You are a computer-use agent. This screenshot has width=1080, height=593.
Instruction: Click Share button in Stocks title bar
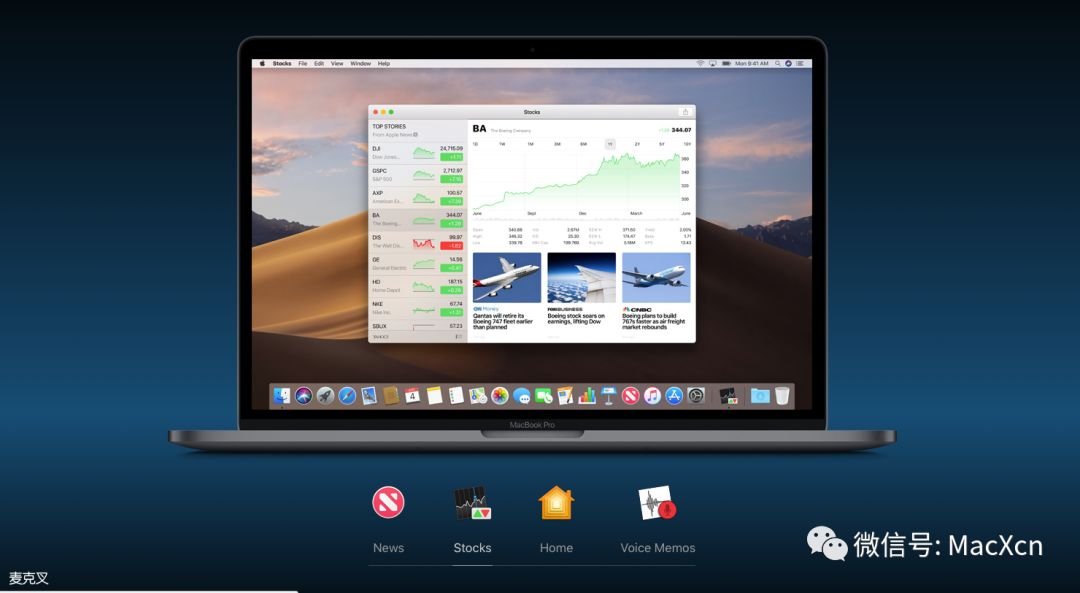point(685,112)
